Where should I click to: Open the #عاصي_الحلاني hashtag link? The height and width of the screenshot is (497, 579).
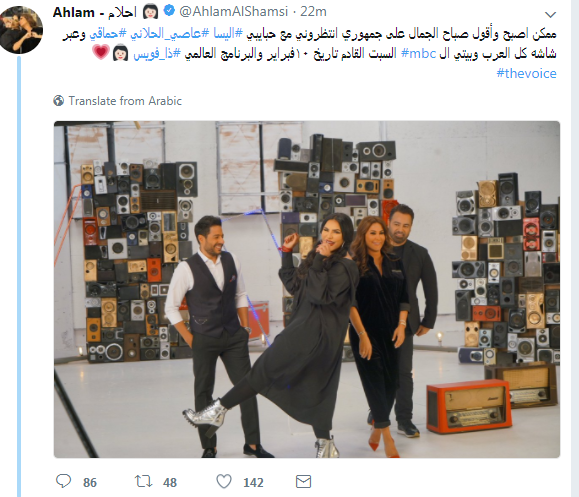pos(168,34)
